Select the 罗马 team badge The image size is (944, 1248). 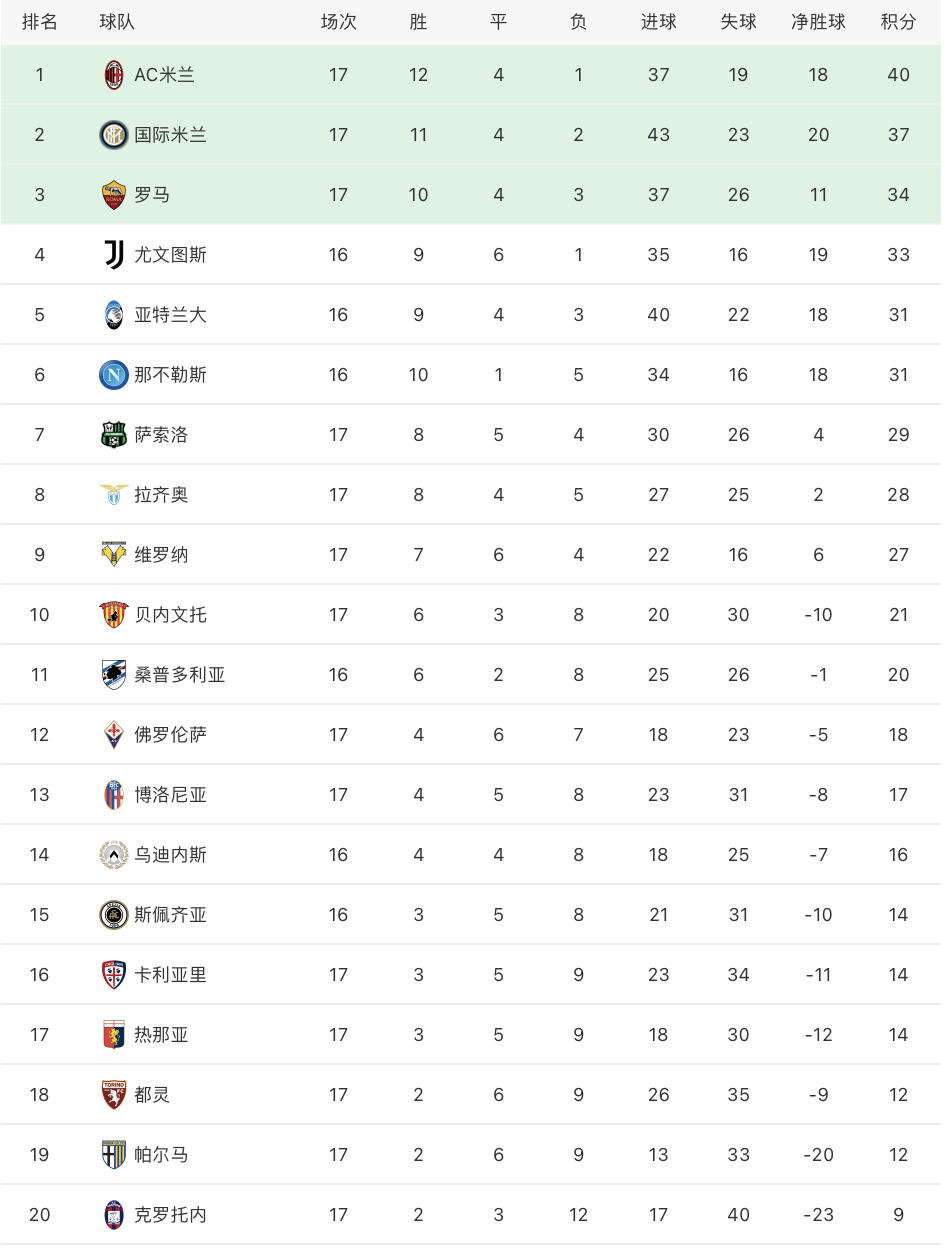click(x=114, y=195)
